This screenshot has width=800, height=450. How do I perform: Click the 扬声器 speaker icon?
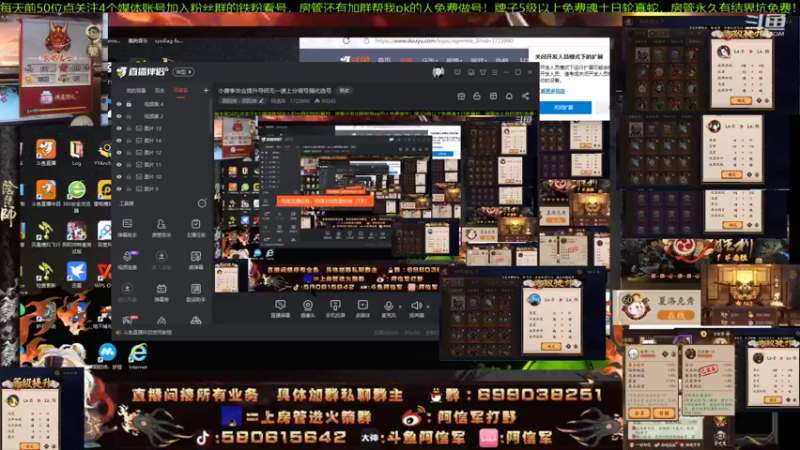click(416, 306)
